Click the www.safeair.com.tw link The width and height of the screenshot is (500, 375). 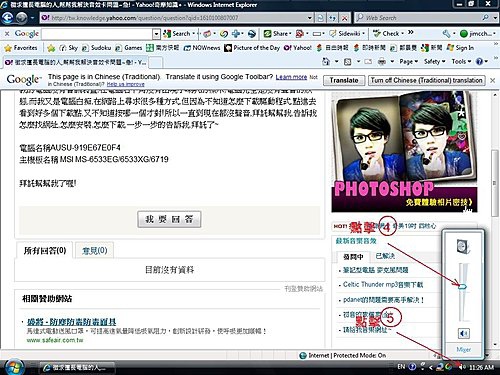click(55, 340)
